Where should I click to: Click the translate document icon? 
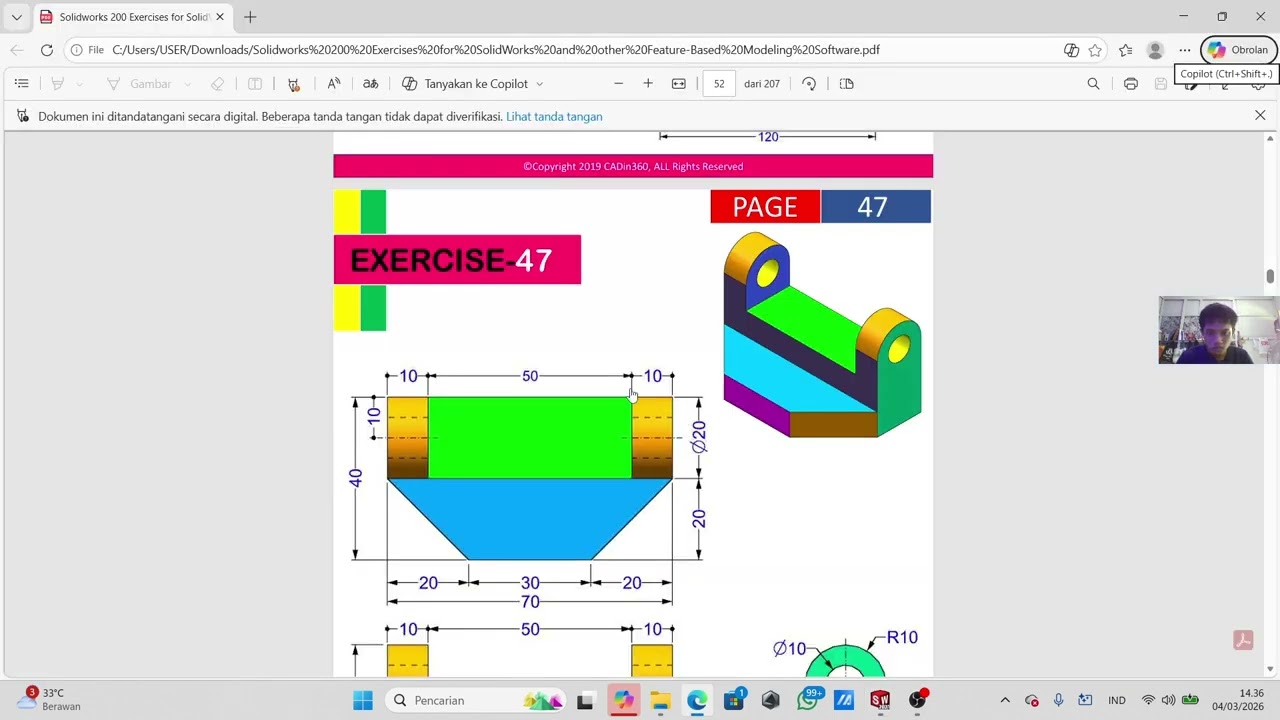pos(370,84)
